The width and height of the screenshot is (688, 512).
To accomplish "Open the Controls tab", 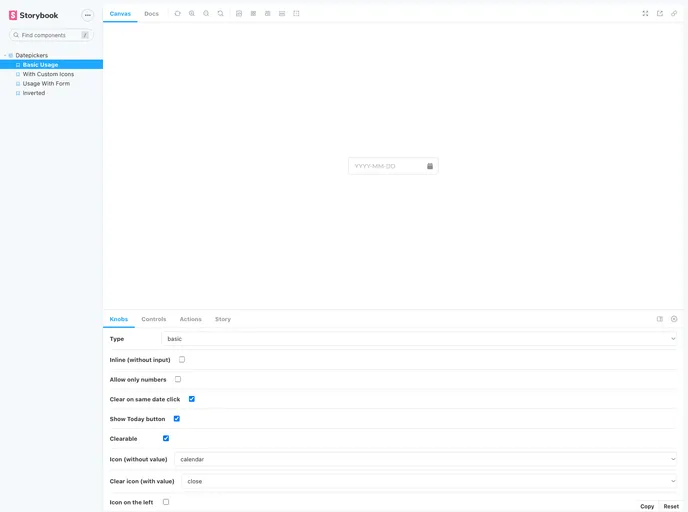I will [x=154, y=319].
